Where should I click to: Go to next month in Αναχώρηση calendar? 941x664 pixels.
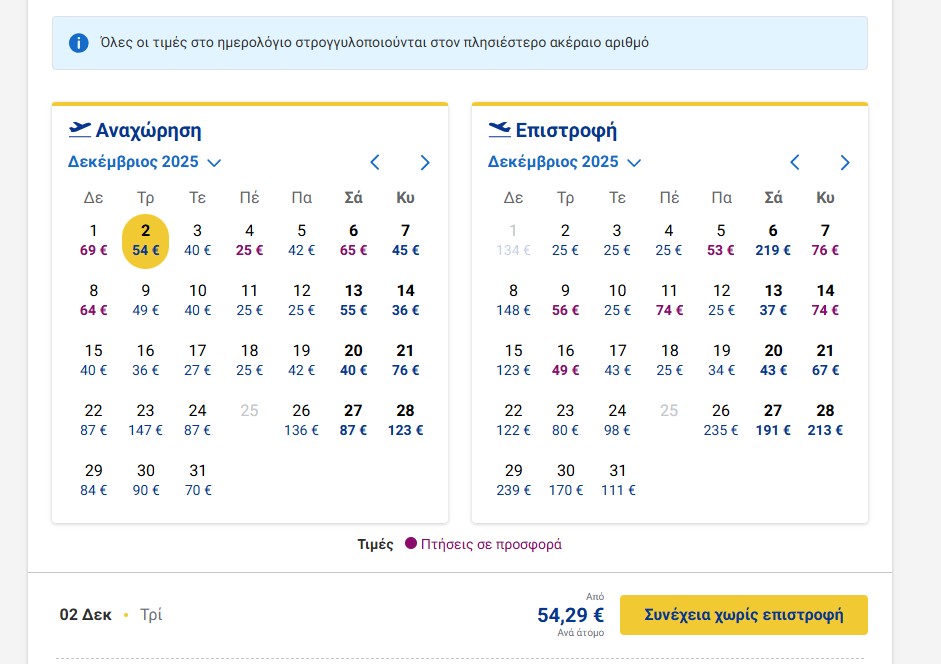click(x=425, y=162)
